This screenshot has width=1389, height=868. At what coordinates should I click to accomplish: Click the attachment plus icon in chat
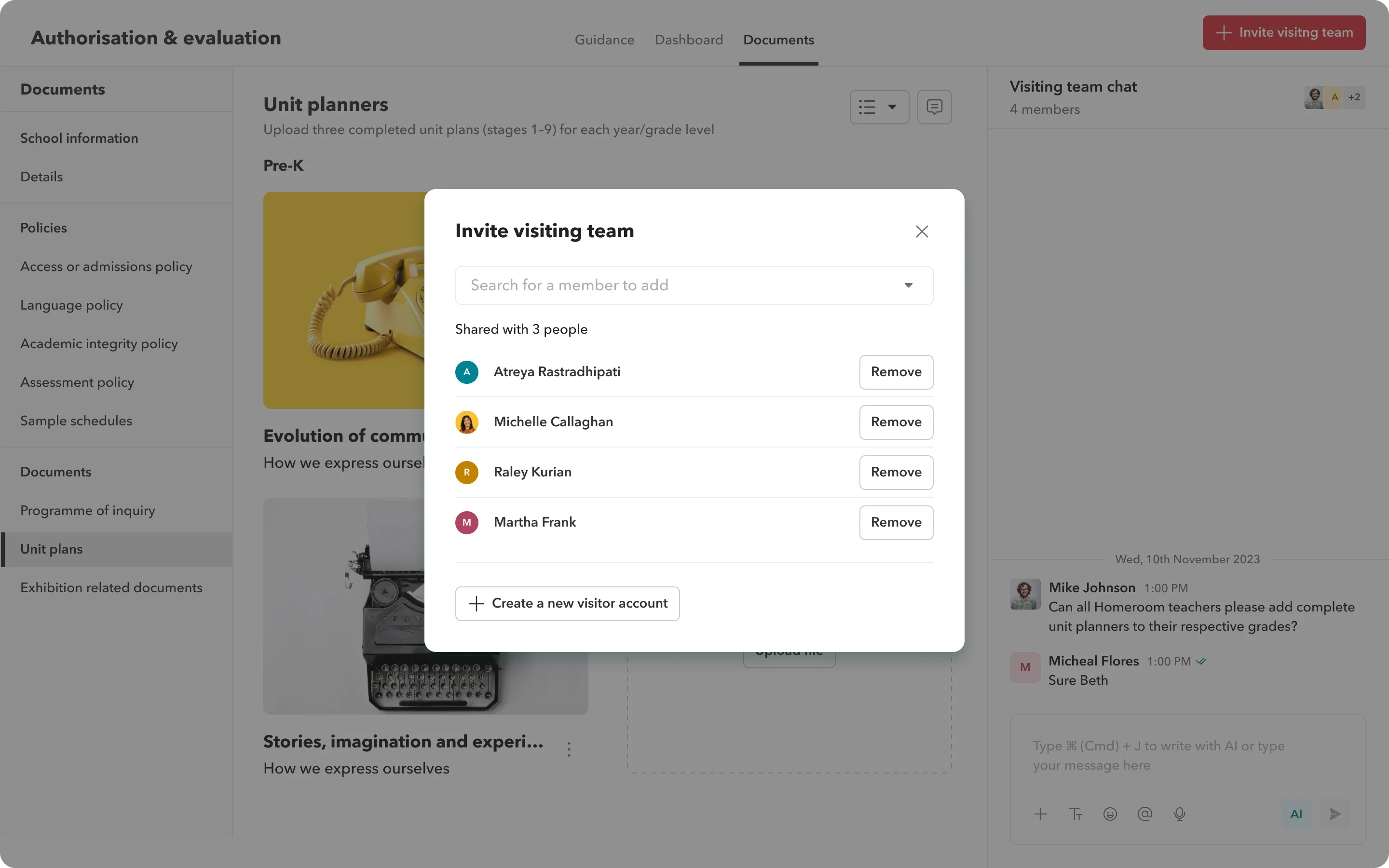pos(1041,813)
